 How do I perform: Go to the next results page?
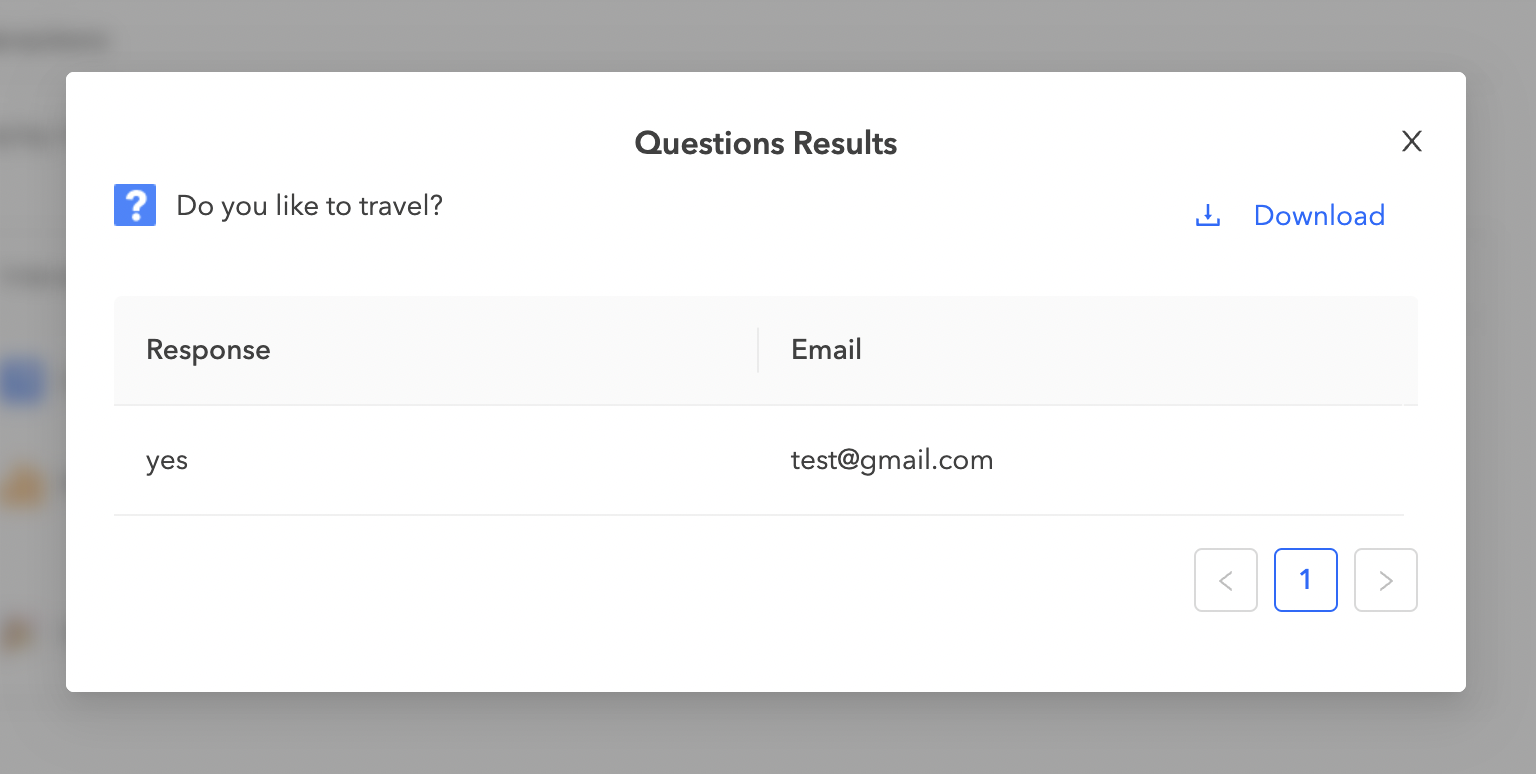coord(1385,580)
